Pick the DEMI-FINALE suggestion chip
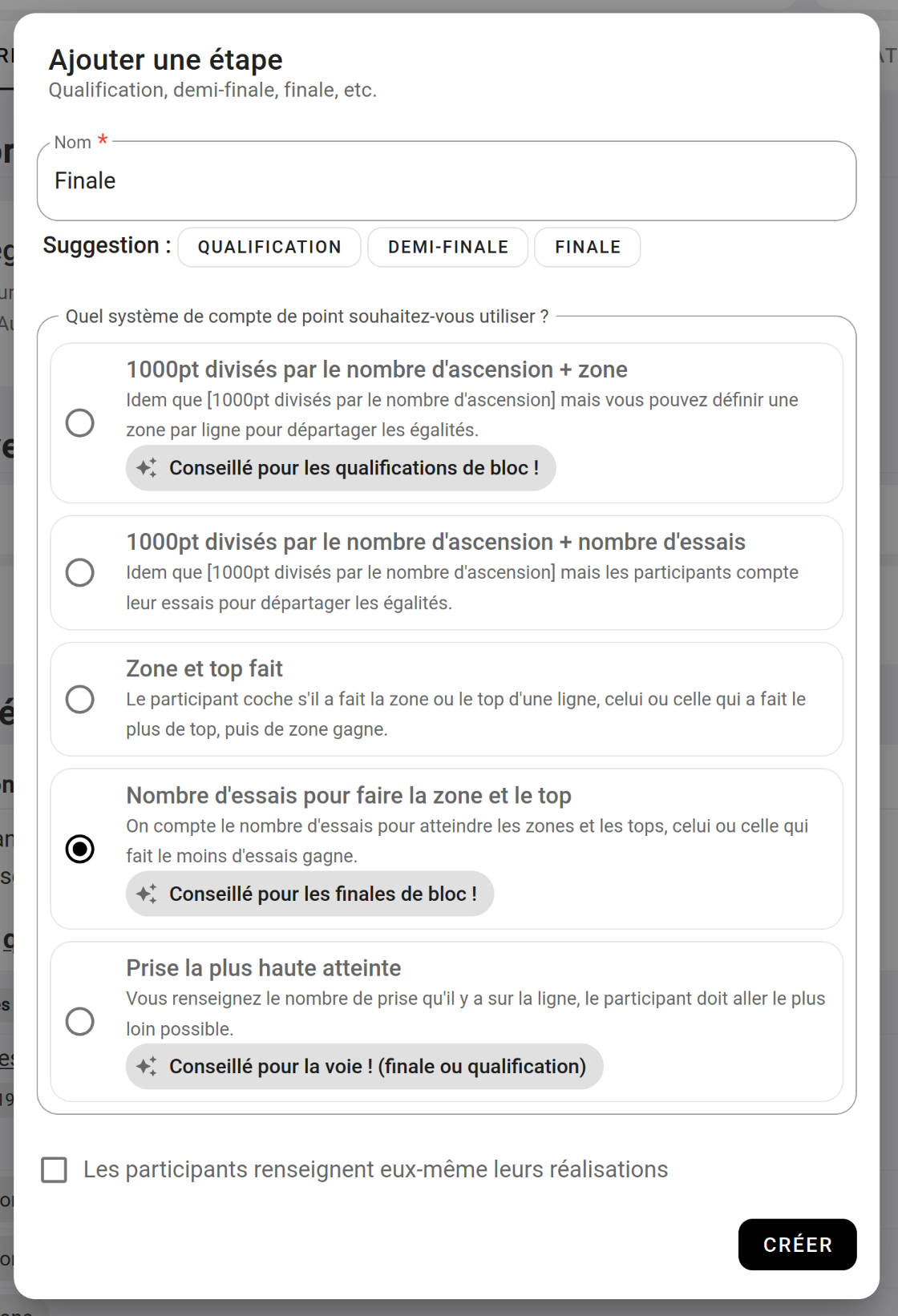 (448, 247)
